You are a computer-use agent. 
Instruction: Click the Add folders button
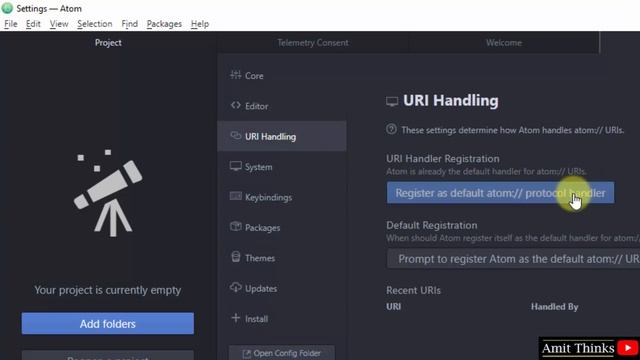point(108,324)
